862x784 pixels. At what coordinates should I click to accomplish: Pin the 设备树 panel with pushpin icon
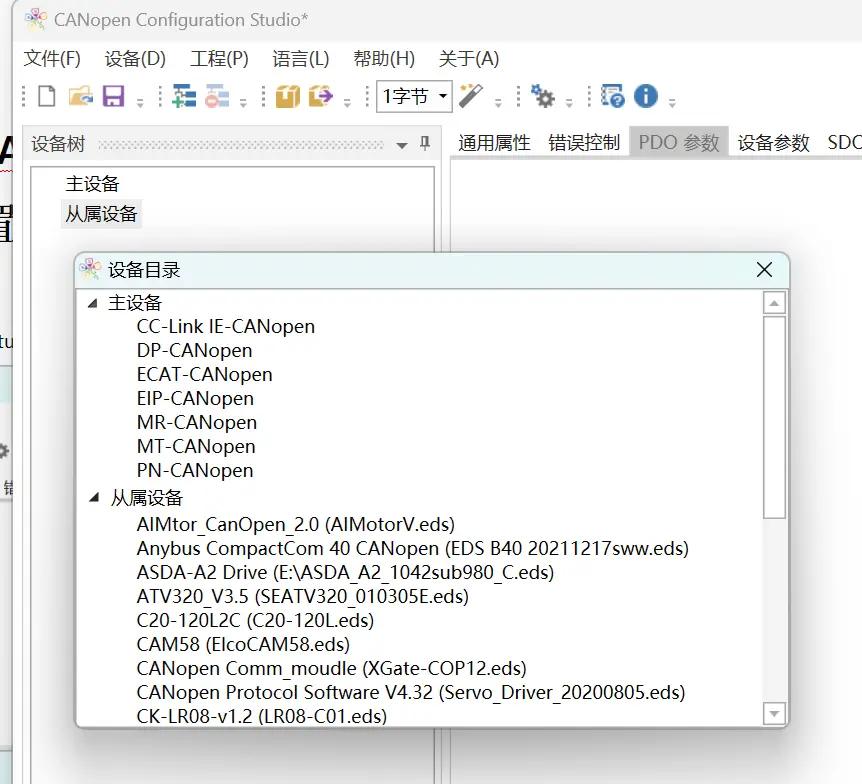coord(425,143)
